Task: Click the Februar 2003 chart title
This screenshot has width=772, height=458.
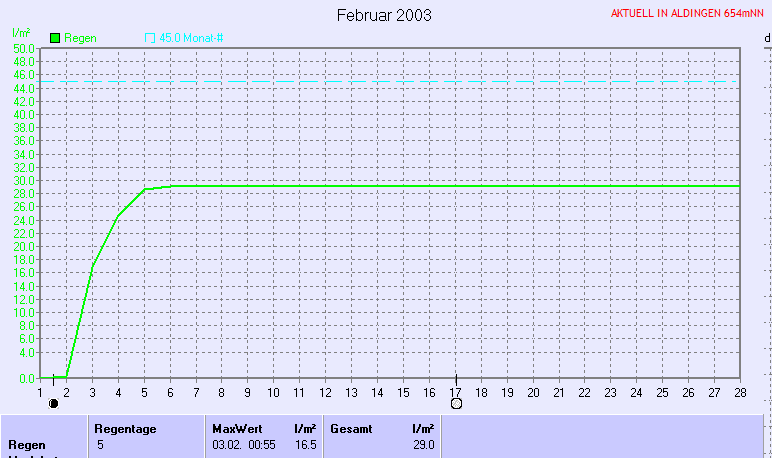Action: click(x=384, y=15)
